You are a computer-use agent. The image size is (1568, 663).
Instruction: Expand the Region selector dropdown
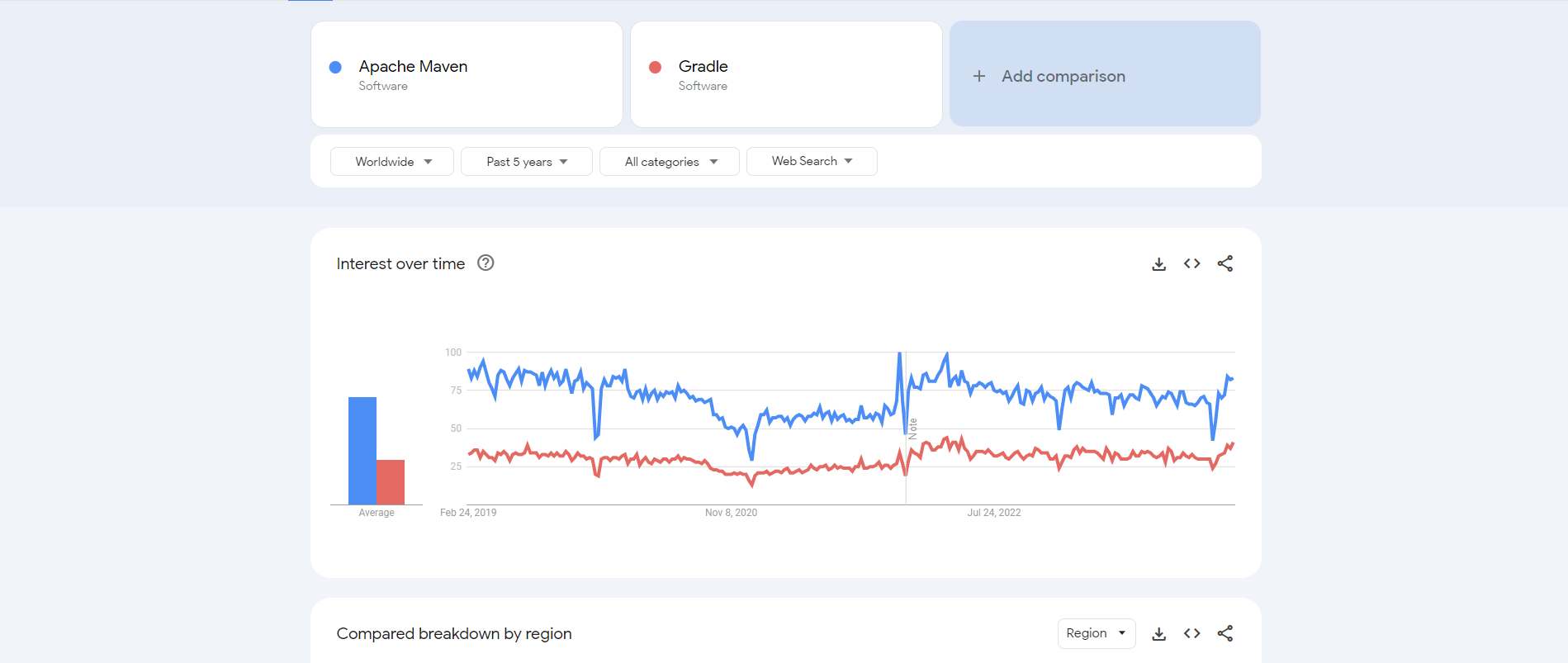(1096, 633)
